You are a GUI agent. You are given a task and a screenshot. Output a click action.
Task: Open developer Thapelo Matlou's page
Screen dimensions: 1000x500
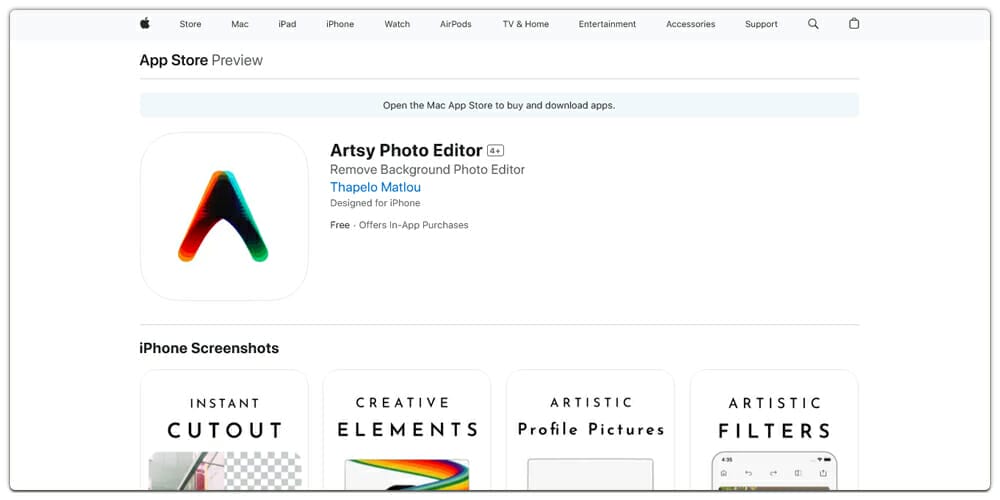click(375, 187)
